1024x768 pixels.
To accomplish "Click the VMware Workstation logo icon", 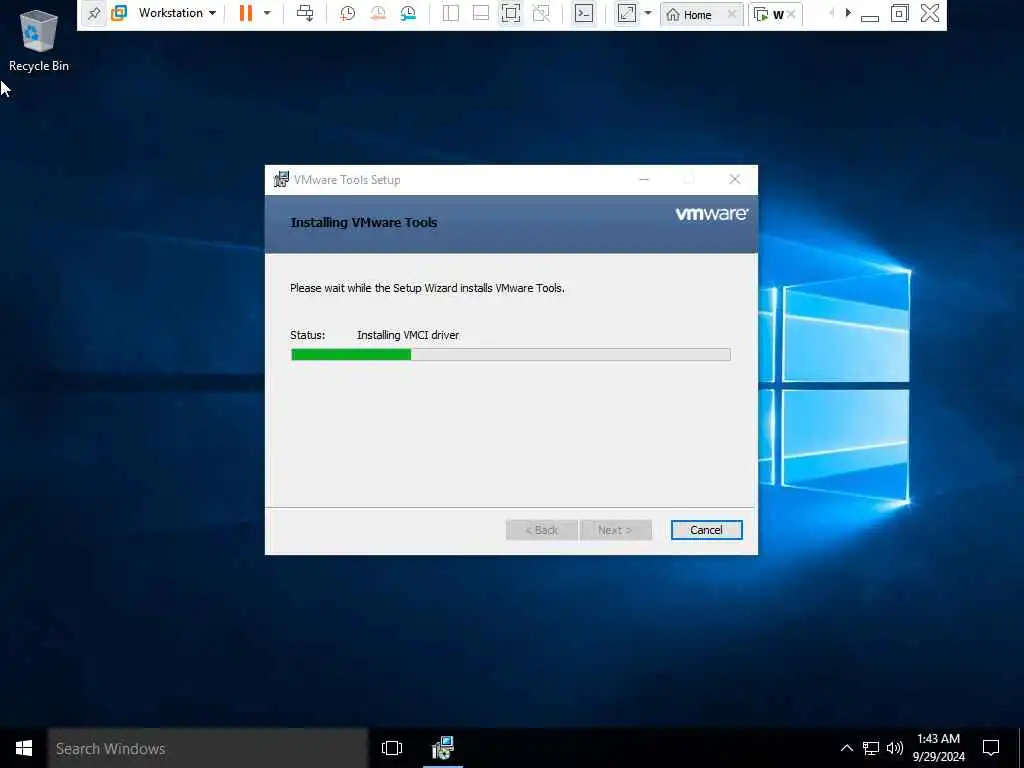I will [119, 13].
